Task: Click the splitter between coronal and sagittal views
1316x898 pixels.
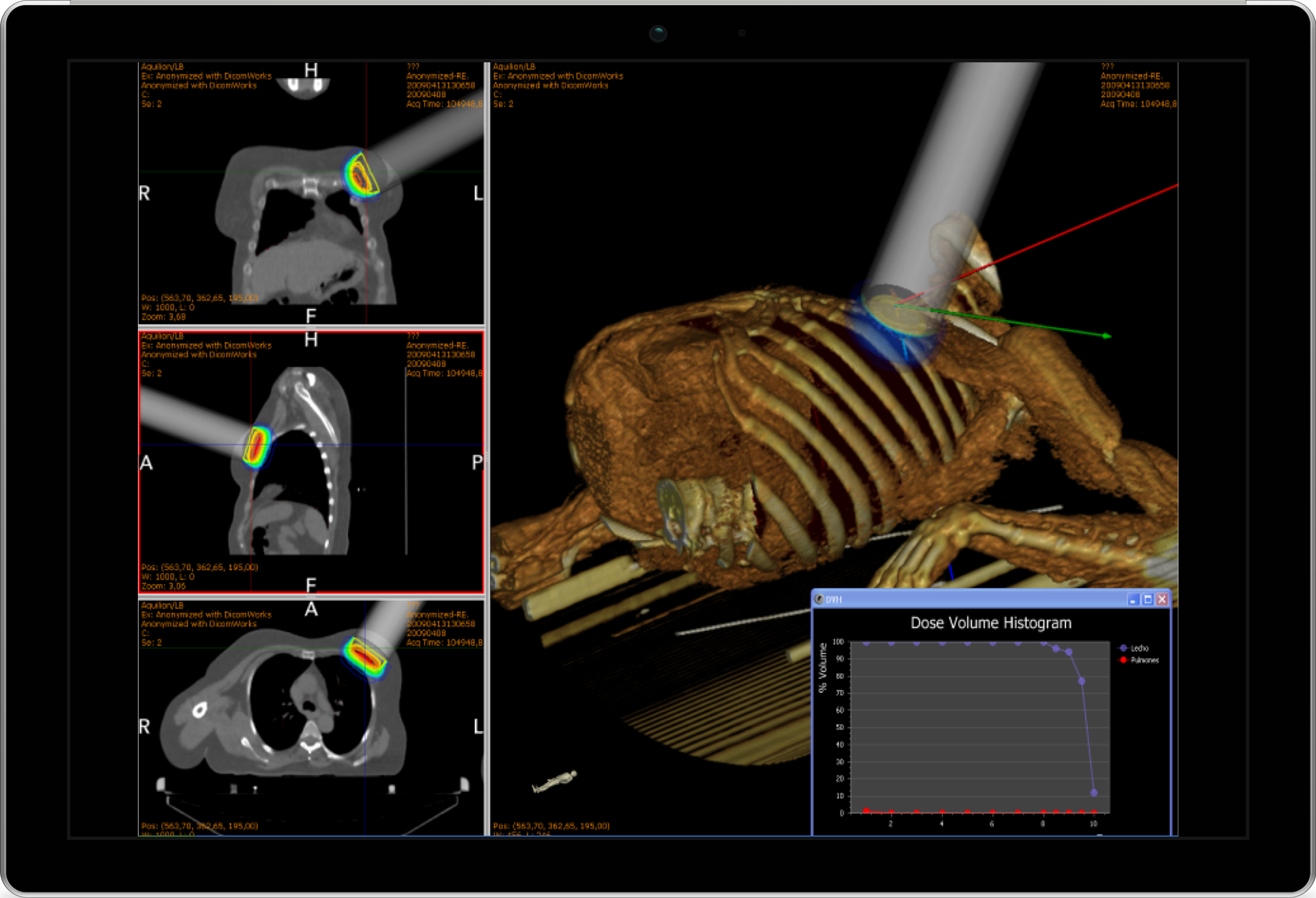Action: [x=311, y=327]
